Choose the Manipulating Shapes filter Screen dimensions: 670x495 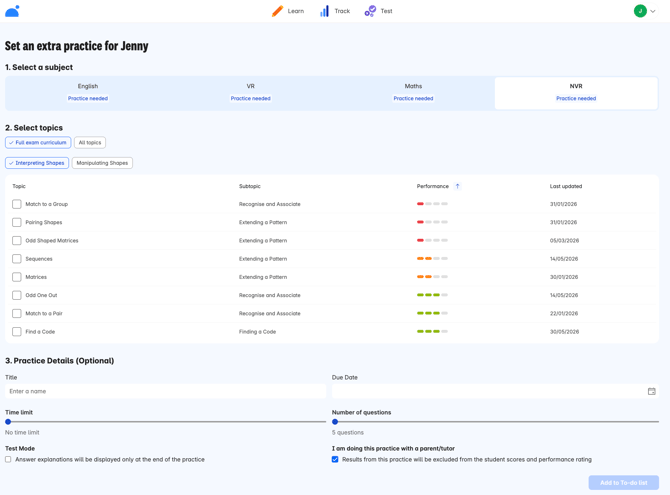pyautogui.click(x=102, y=163)
